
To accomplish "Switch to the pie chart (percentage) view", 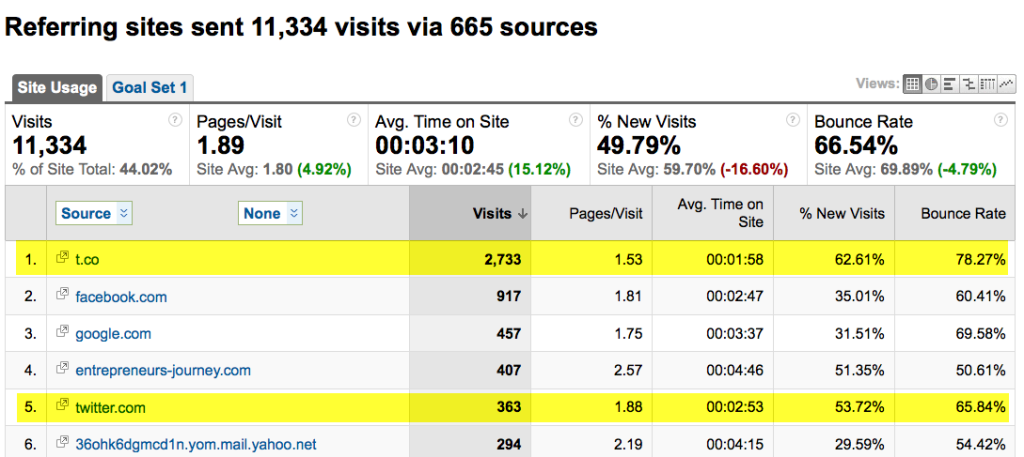I will [931, 84].
